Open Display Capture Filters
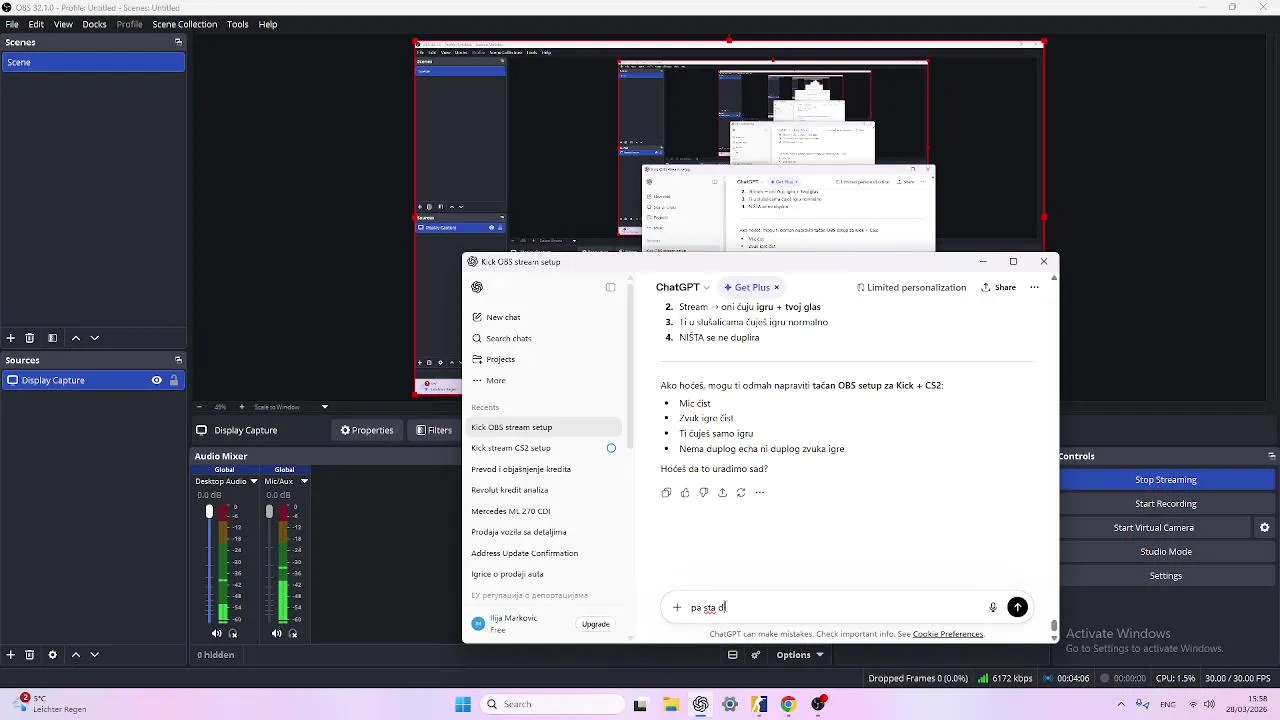 pyautogui.click(x=434, y=430)
